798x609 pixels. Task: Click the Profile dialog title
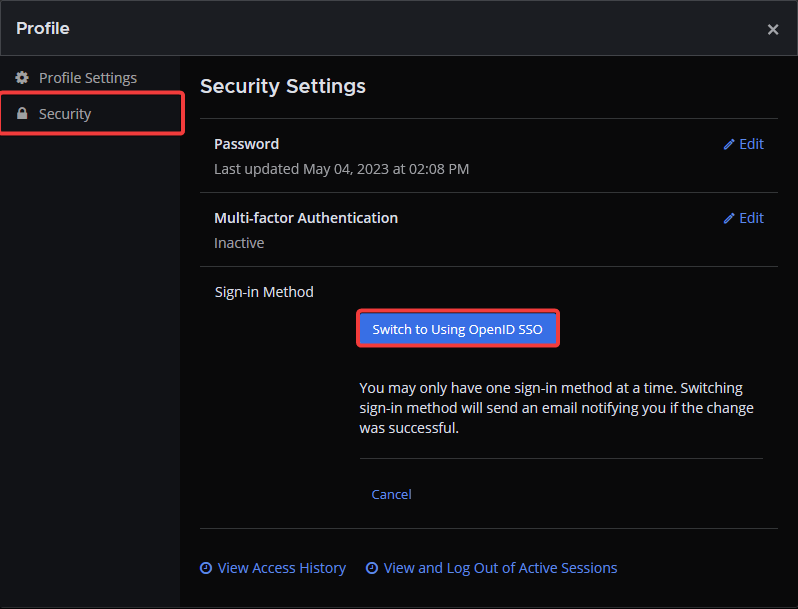coord(43,28)
